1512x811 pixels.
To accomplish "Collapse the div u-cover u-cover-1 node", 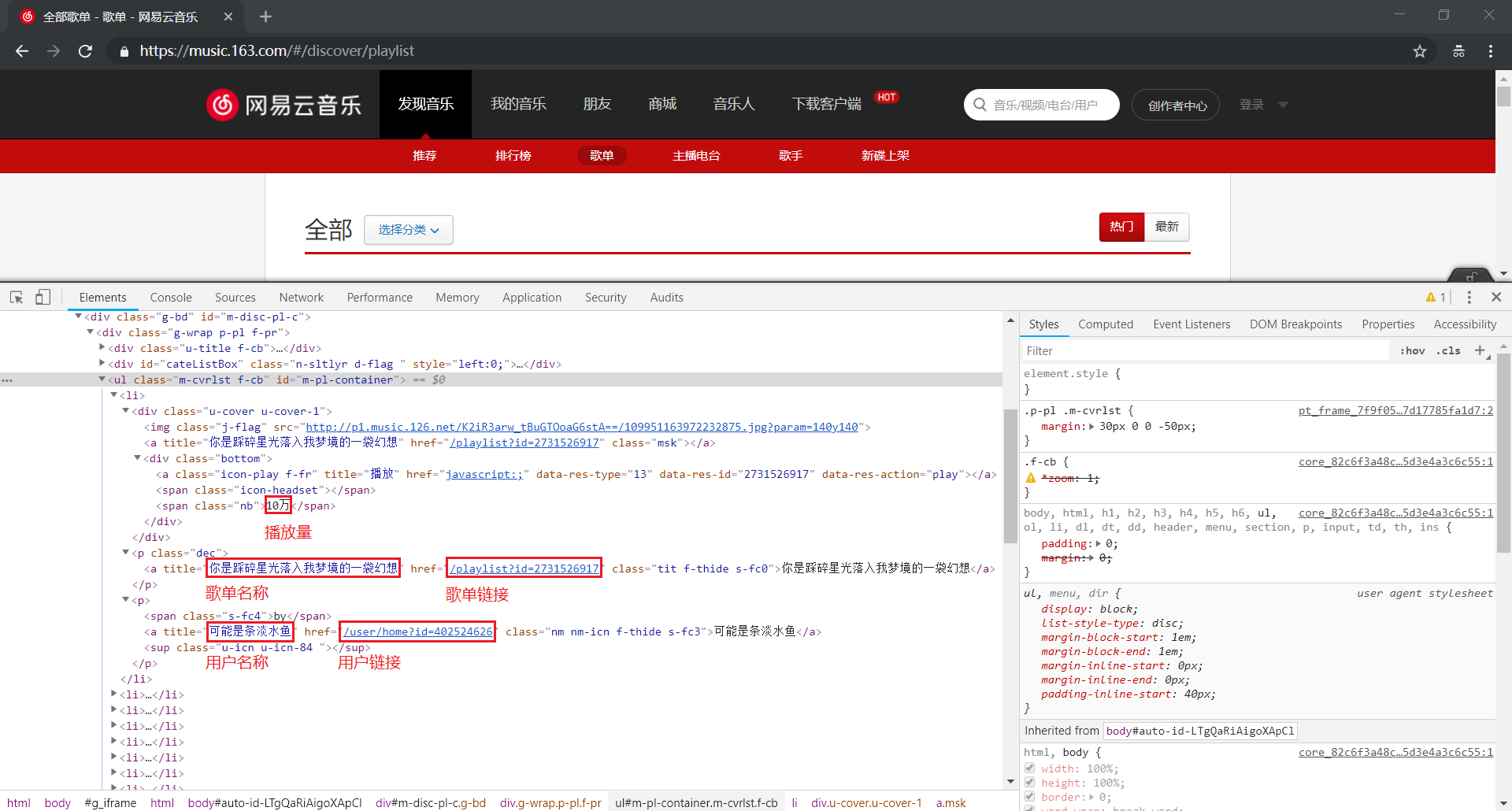I will coord(125,410).
